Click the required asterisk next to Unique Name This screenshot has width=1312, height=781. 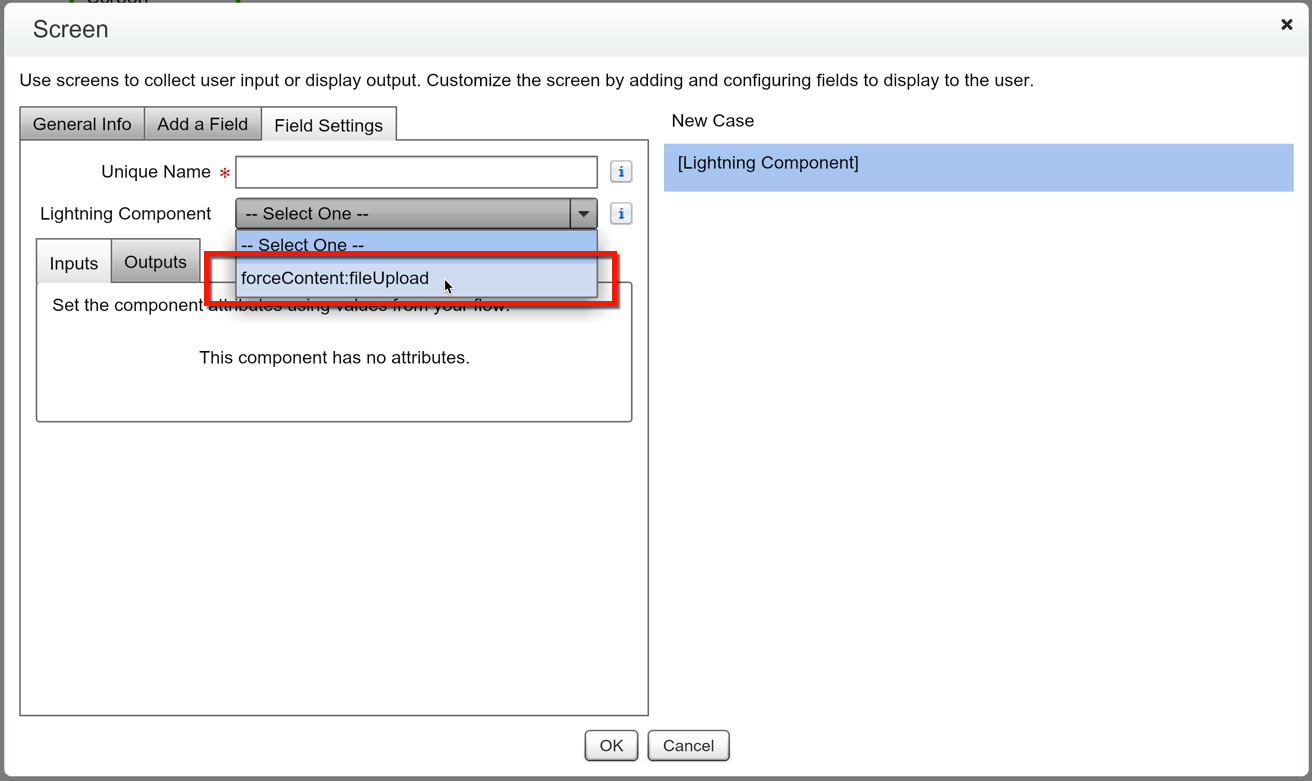(x=222, y=172)
